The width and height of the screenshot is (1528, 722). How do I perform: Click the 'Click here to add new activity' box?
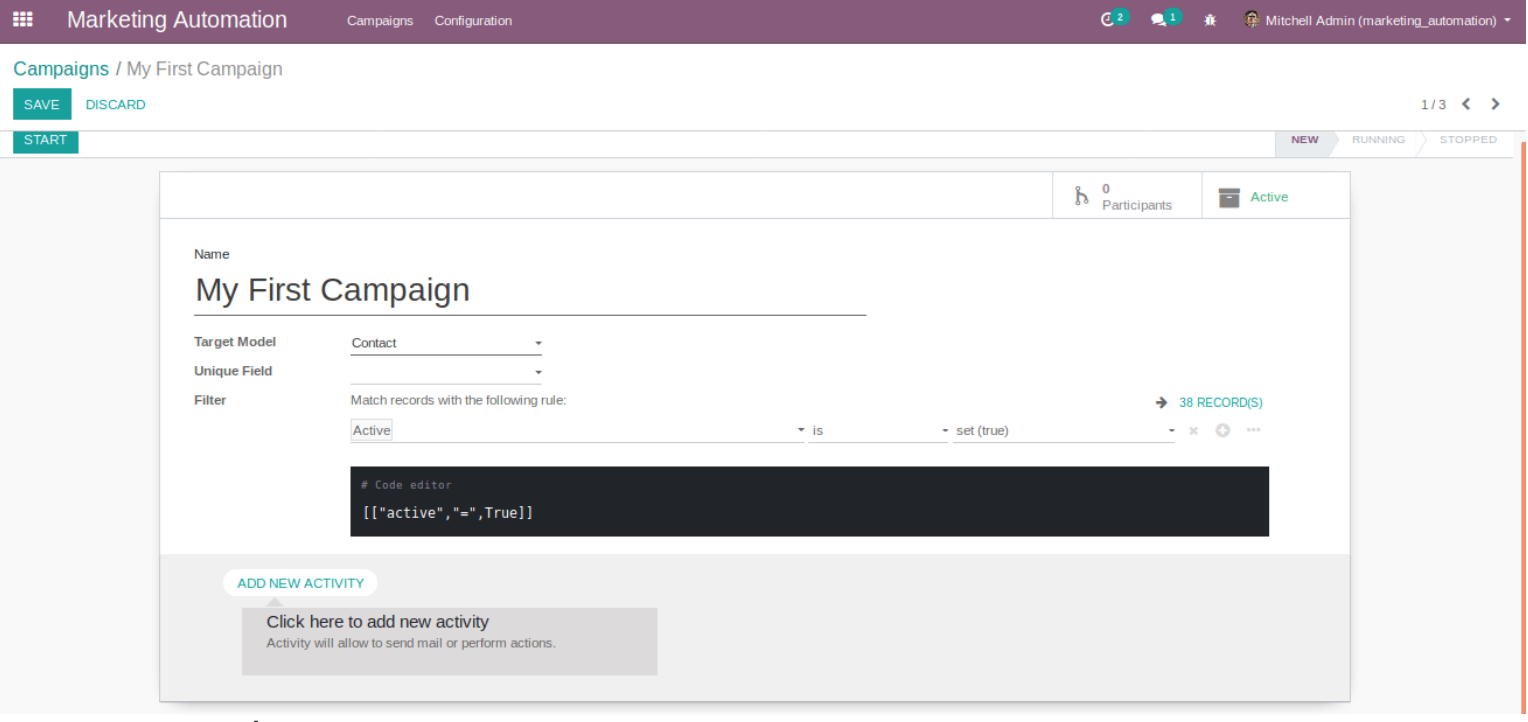[x=450, y=641]
